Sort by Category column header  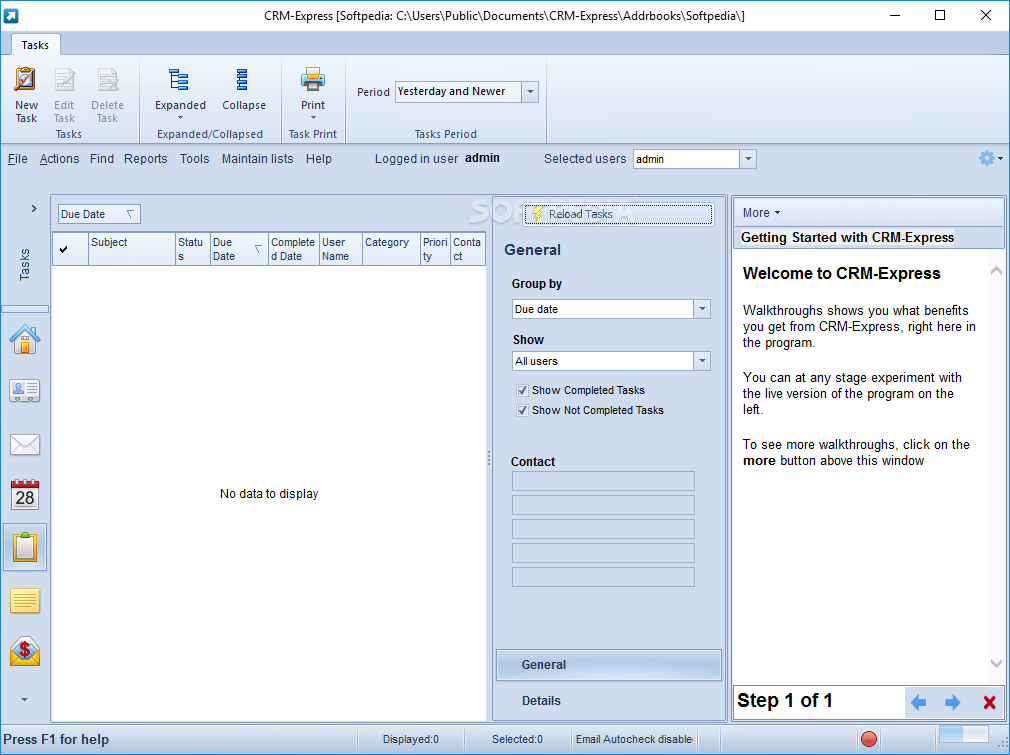point(391,249)
